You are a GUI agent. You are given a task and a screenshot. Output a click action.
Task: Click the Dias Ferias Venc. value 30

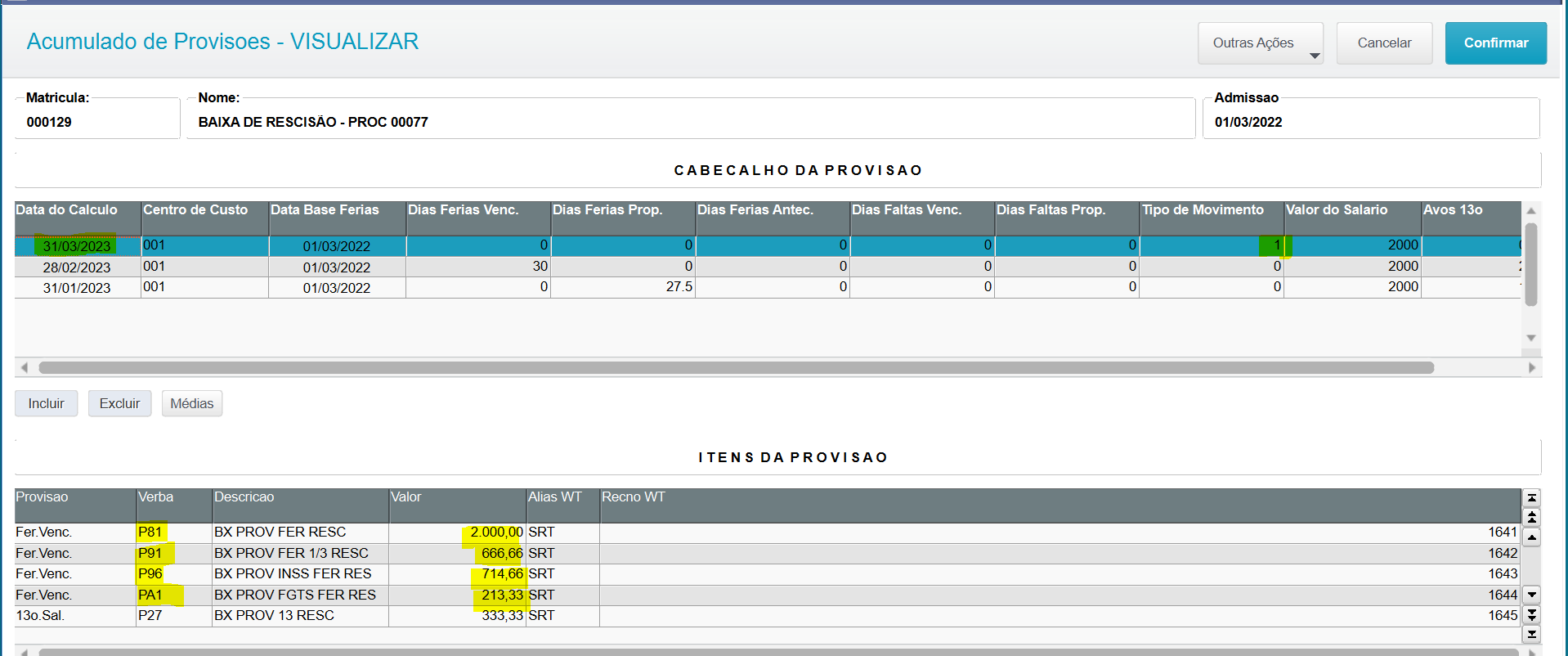(478, 267)
